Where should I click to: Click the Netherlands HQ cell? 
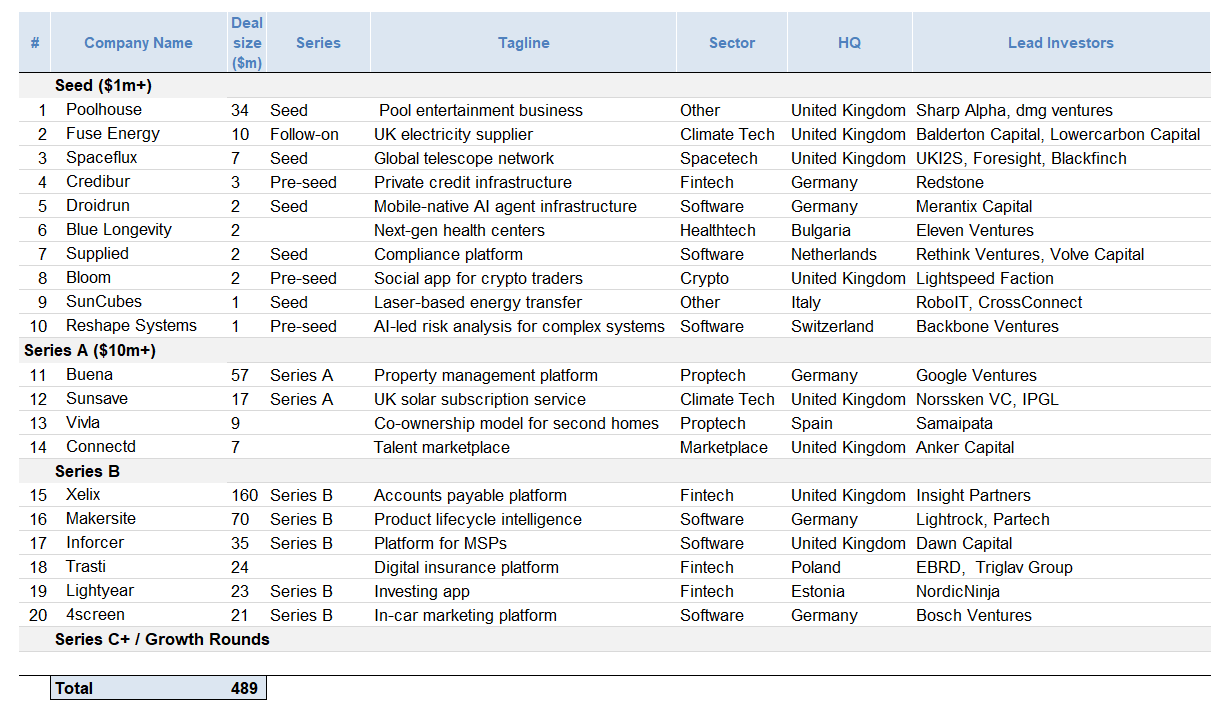coord(834,254)
